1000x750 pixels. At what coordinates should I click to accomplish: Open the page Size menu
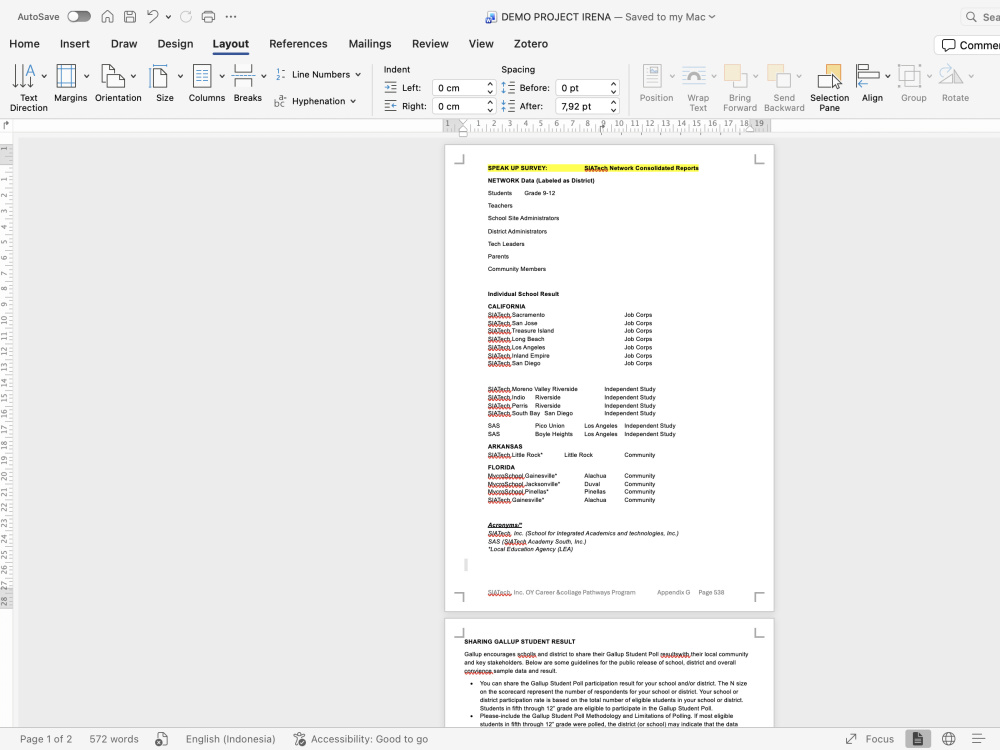[165, 83]
